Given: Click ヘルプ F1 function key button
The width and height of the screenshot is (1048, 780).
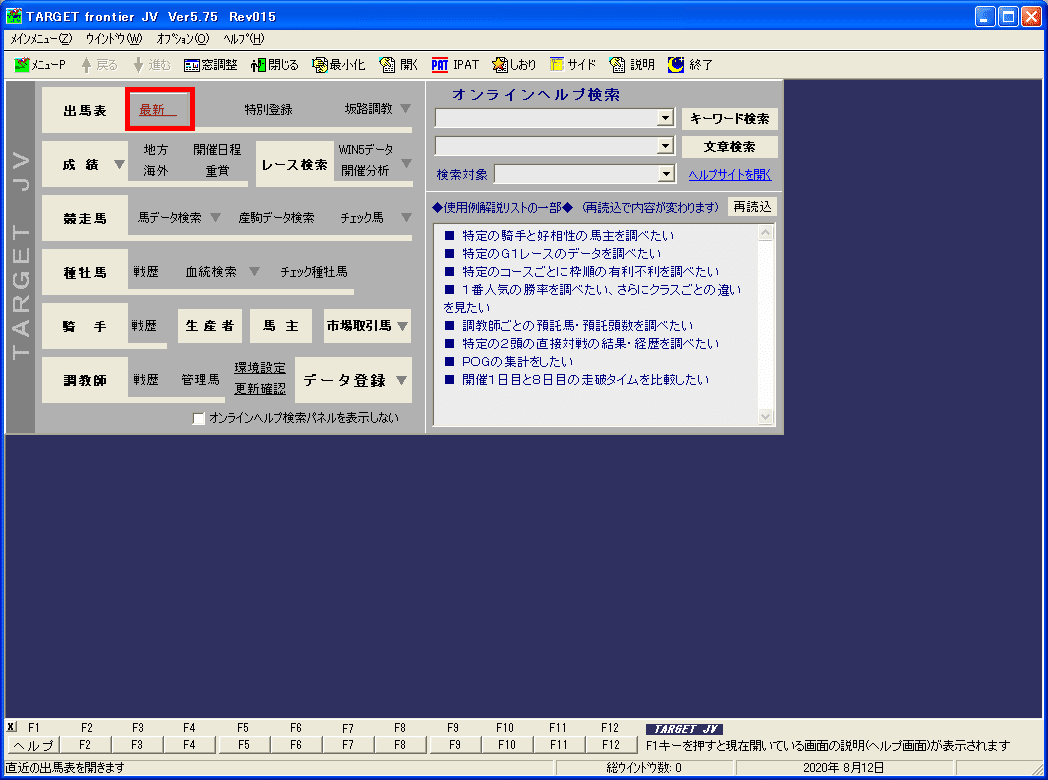Looking at the screenshot, I should (x=33, y=745).
